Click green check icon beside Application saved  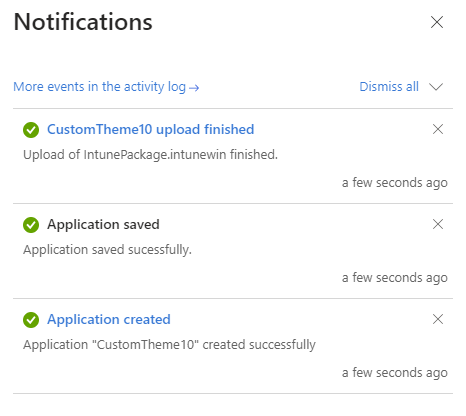[x=31, y=225]
